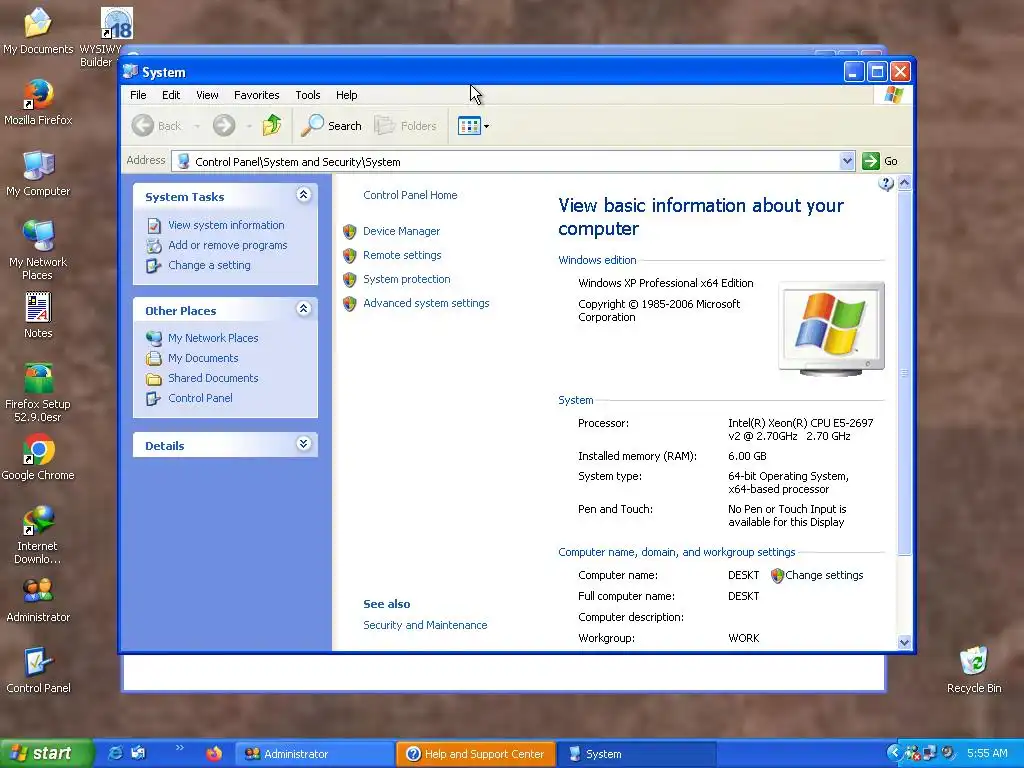Click Internet Explorer quick launch icon

[115, 753]
